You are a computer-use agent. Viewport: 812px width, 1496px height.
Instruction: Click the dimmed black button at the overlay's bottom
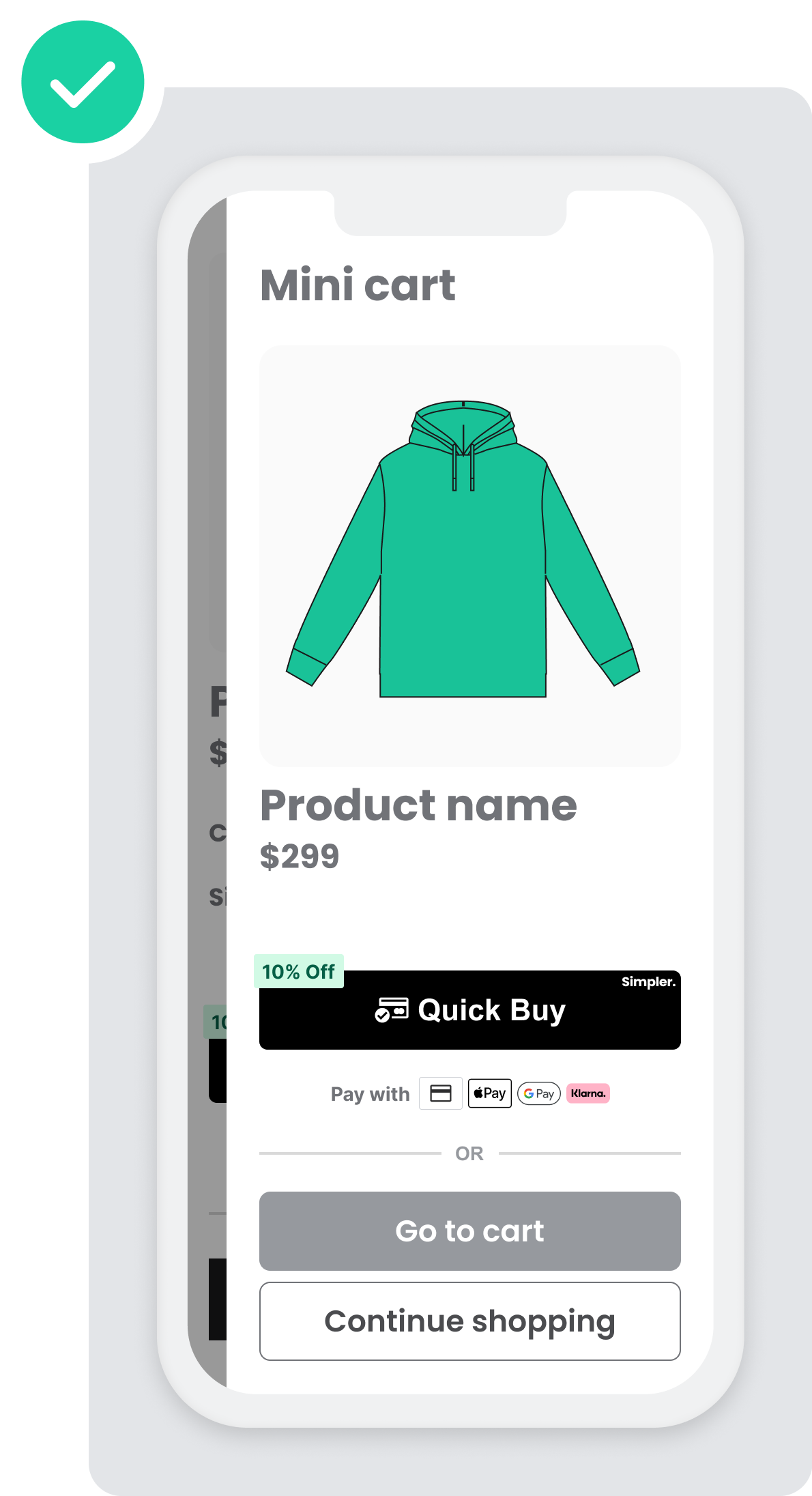(218, 1299)
